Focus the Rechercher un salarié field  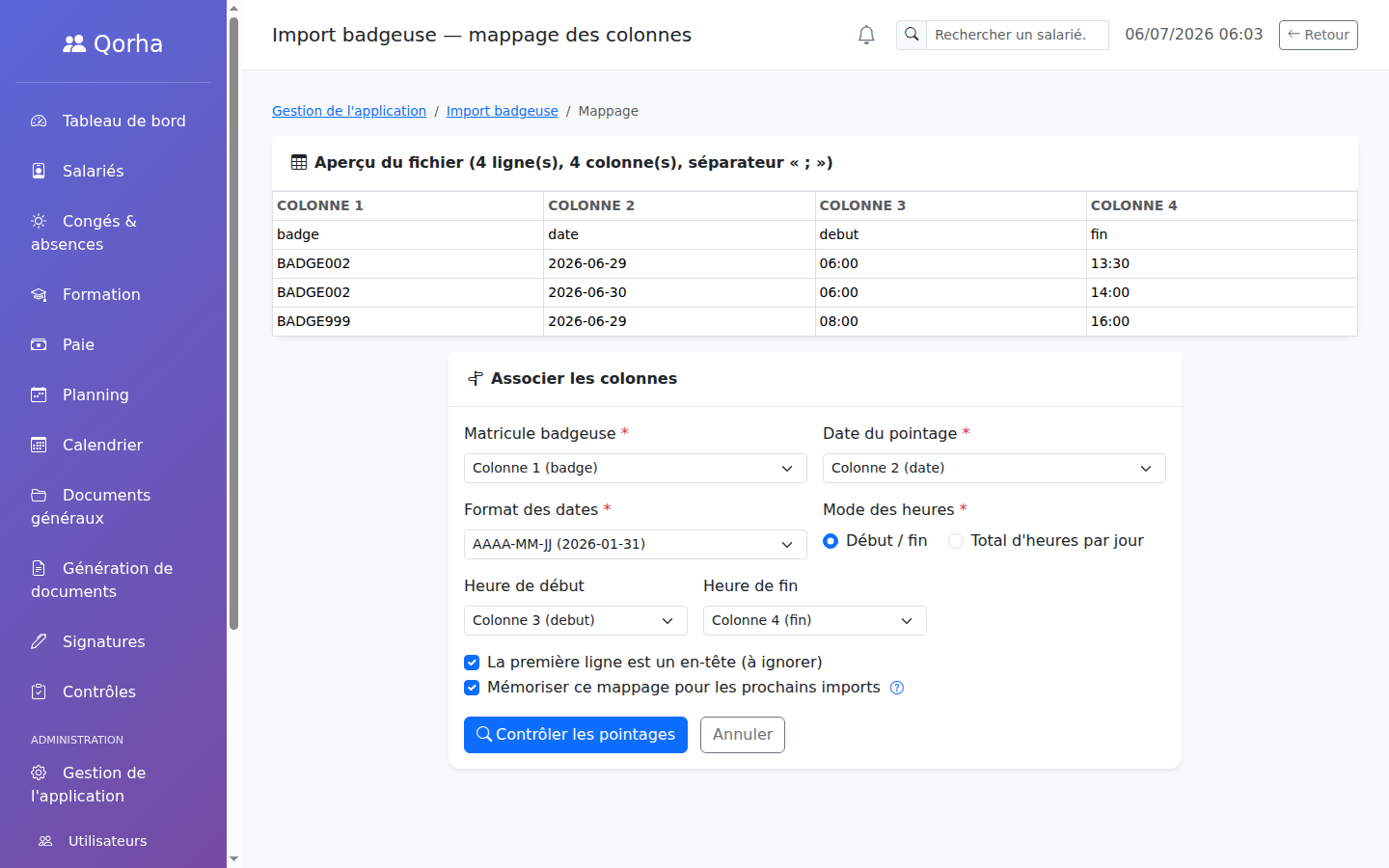tap(1018, 35)
